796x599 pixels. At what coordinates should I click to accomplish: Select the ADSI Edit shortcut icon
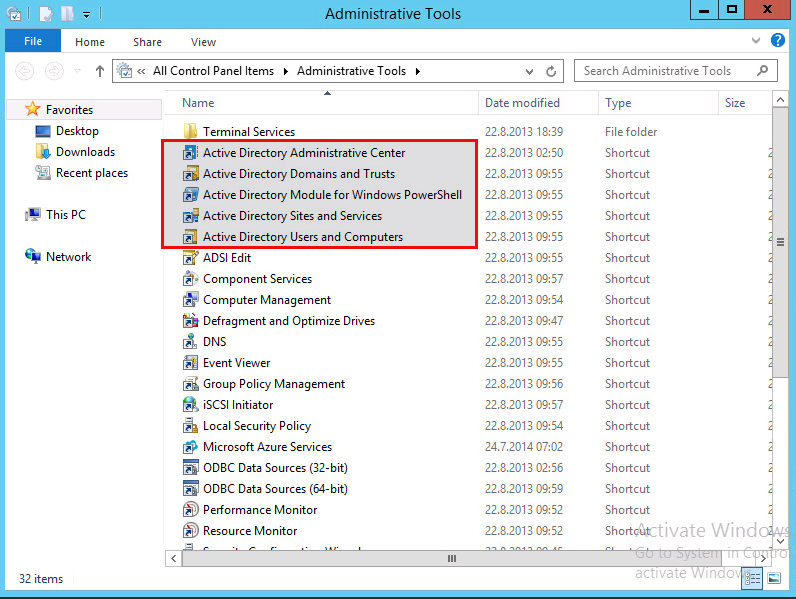point(190,257)
